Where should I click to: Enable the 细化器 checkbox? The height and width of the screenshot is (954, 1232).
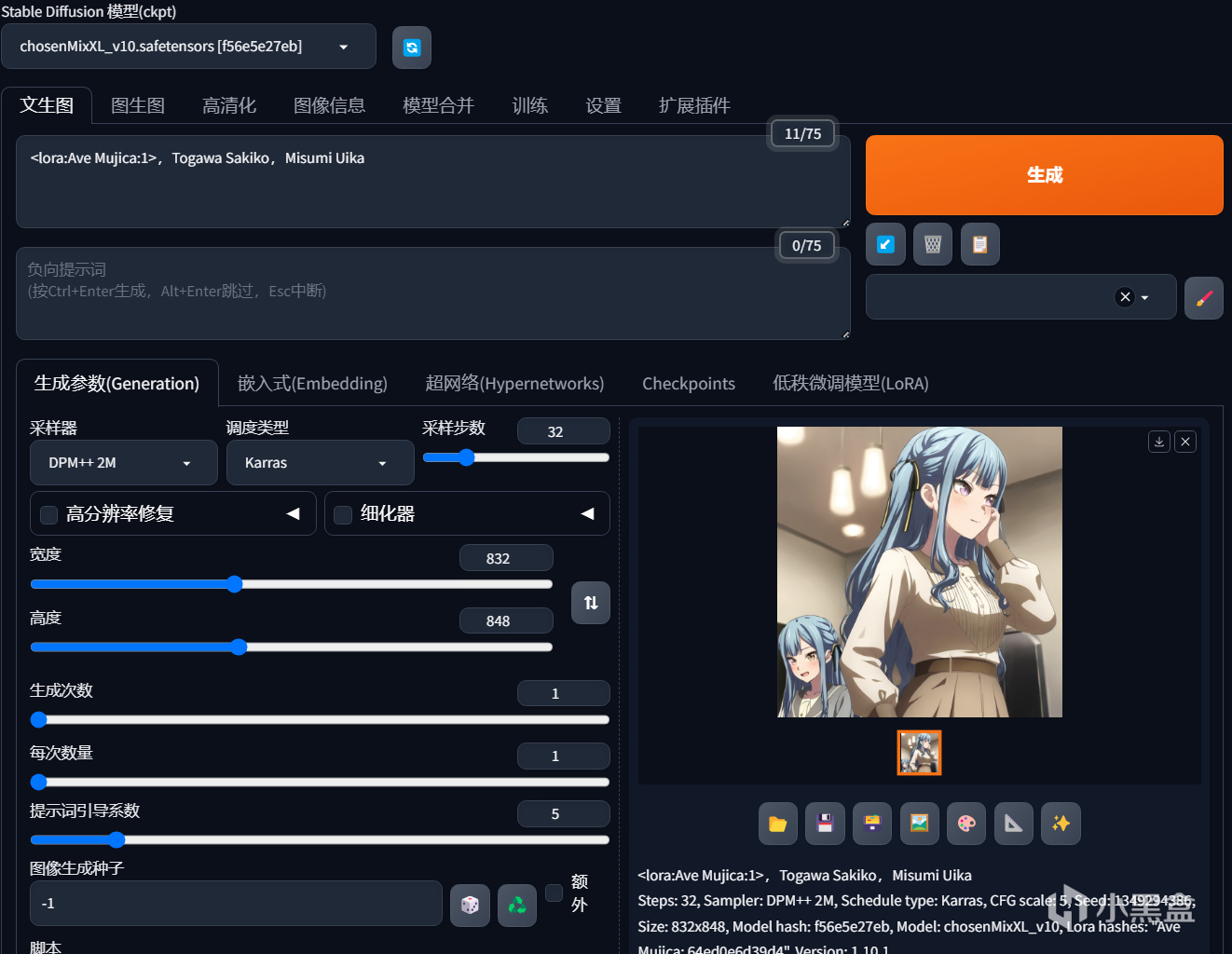343,514
